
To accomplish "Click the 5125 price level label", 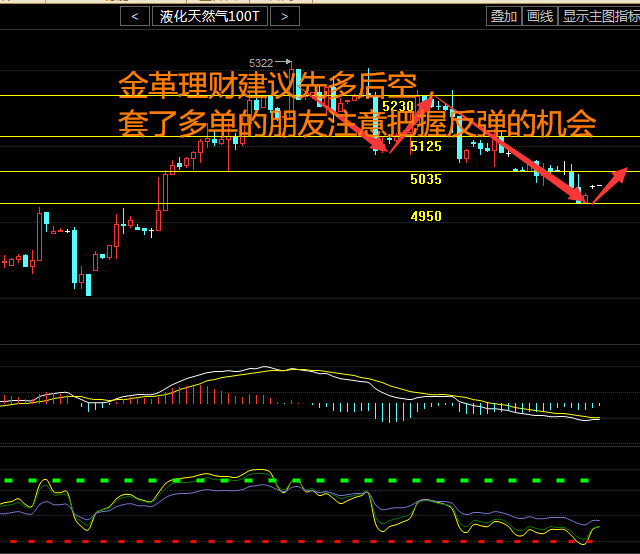I will (425, 146).
